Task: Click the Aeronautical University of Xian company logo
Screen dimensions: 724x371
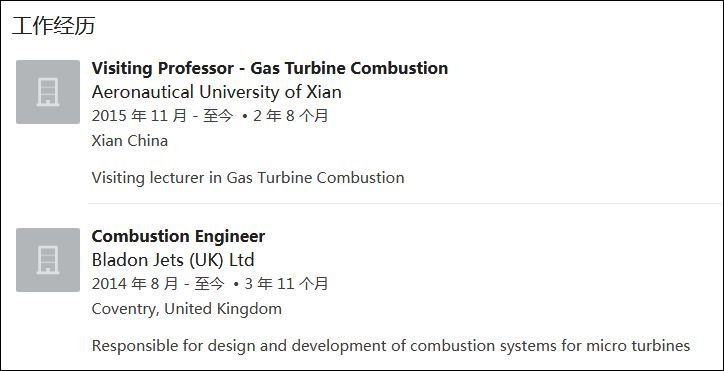Action: click(x=48, y=92)
